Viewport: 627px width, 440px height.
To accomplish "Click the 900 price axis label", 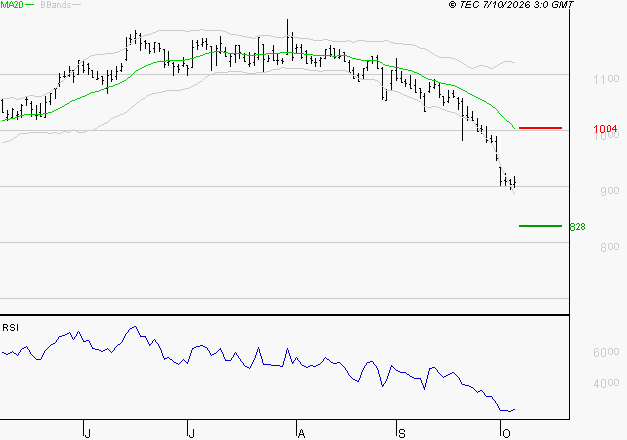I will (610, 191).
